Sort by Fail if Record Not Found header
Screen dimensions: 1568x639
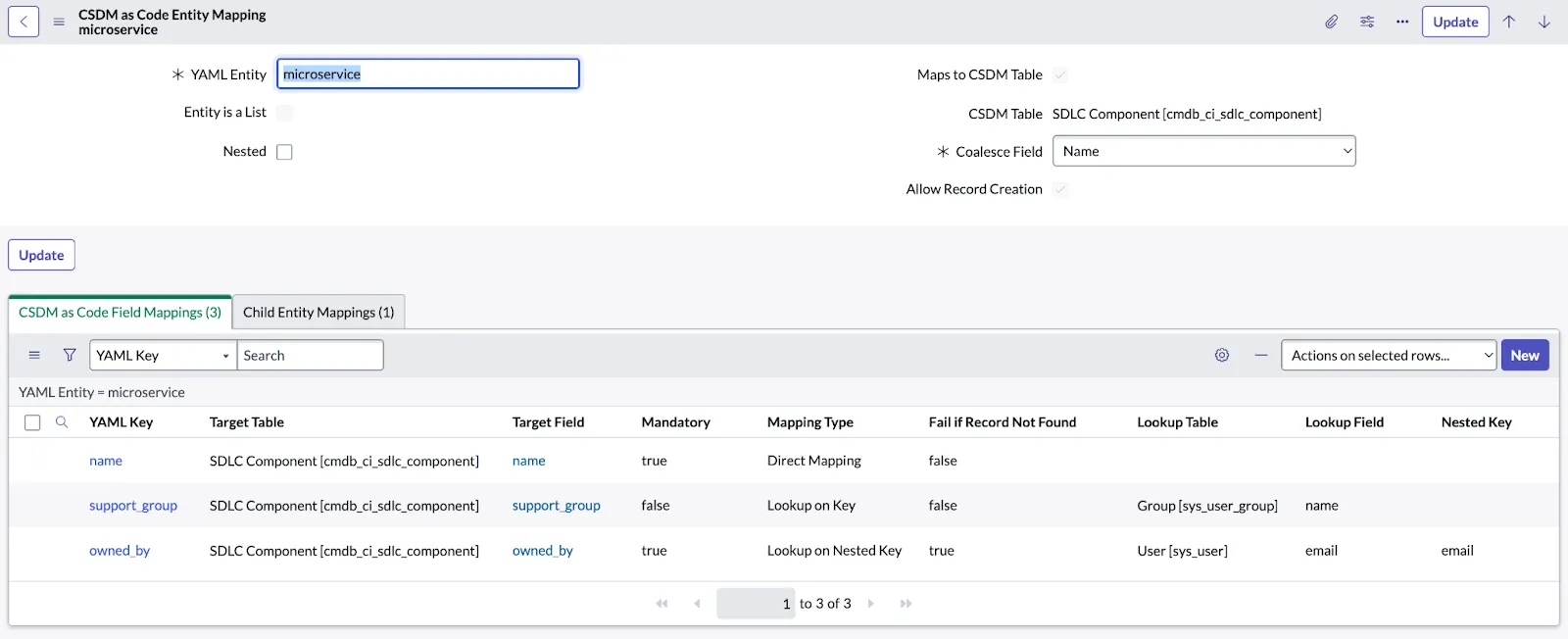[1003, 422]
